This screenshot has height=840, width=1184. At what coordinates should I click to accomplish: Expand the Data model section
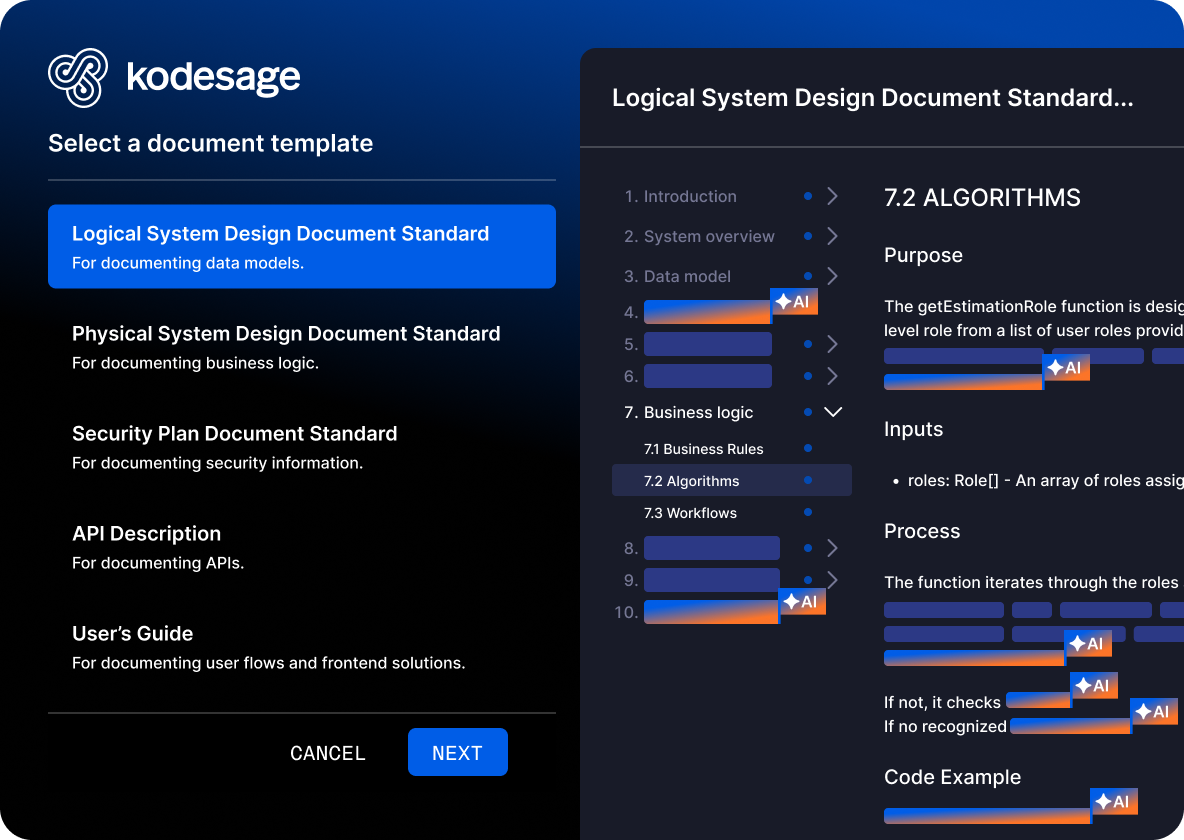tap(832, 276)
